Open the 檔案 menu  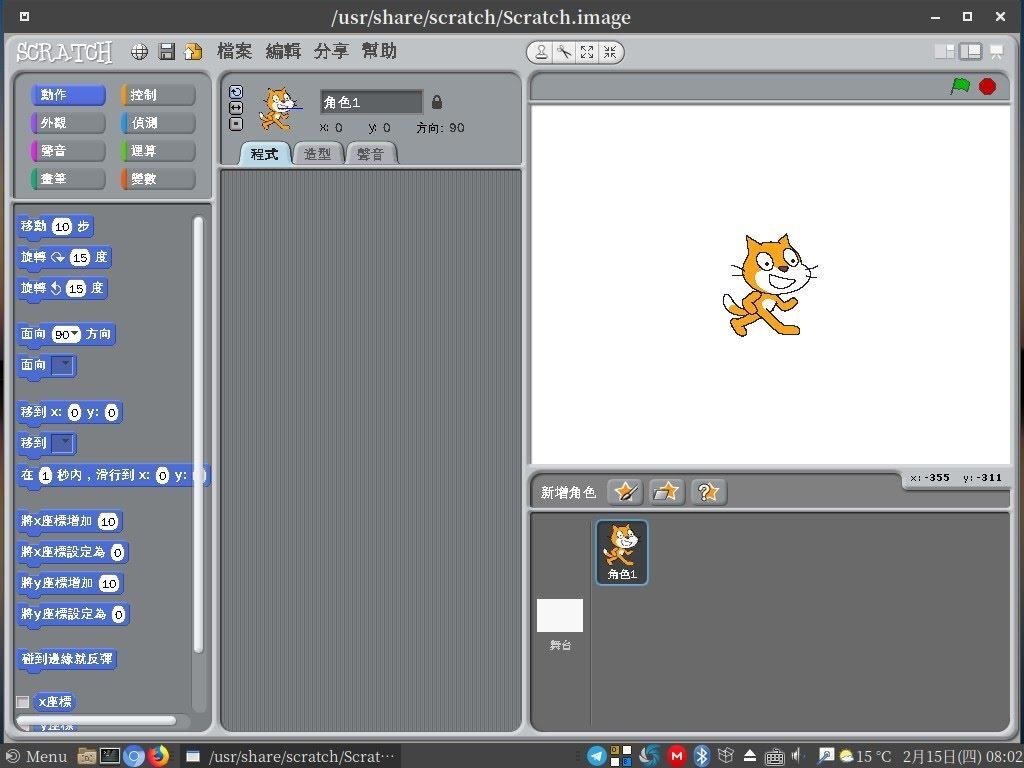click(234, 51)
